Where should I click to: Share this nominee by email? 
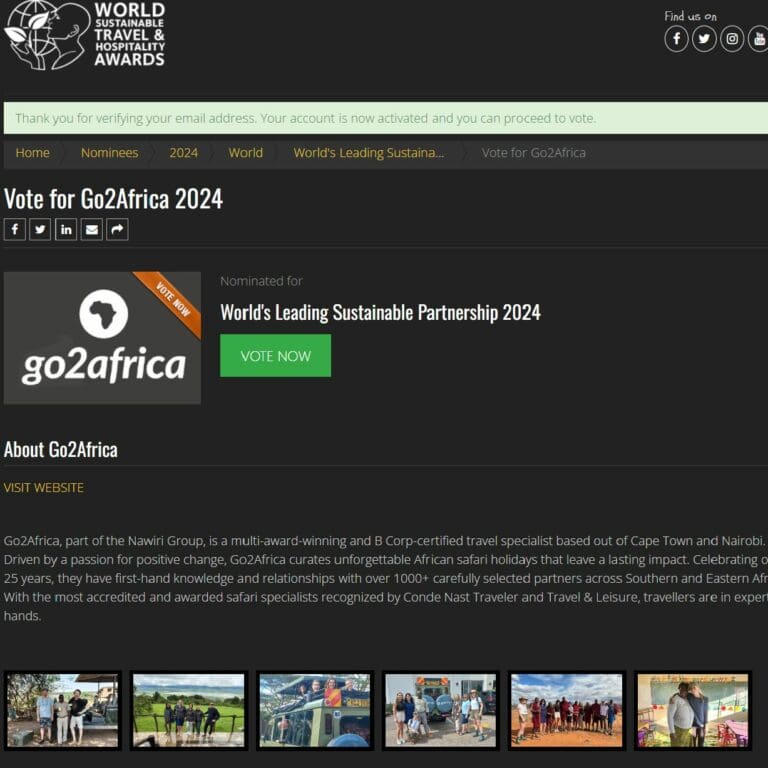click(x=92, y=229)
